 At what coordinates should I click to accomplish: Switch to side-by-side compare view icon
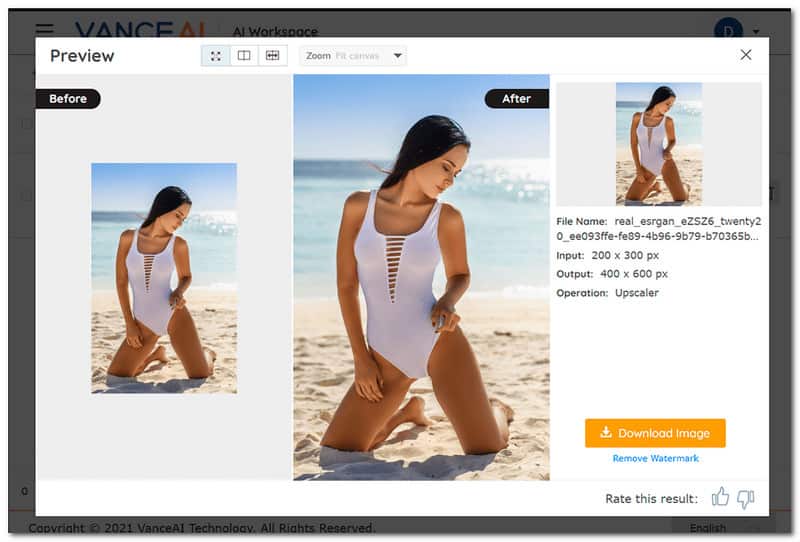[x=244, y=56]
